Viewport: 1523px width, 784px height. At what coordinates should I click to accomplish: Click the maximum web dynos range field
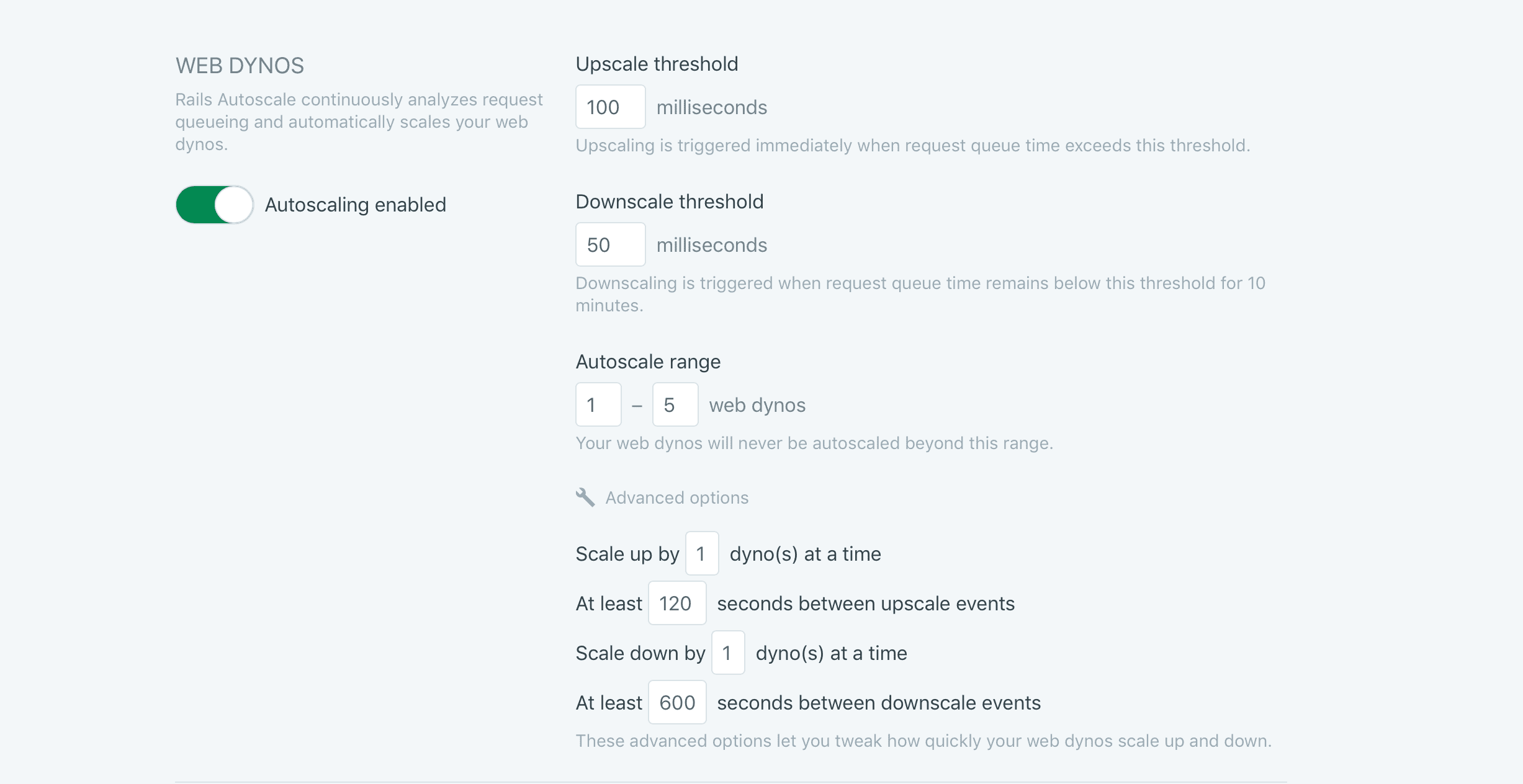click(x=675, y=405)
